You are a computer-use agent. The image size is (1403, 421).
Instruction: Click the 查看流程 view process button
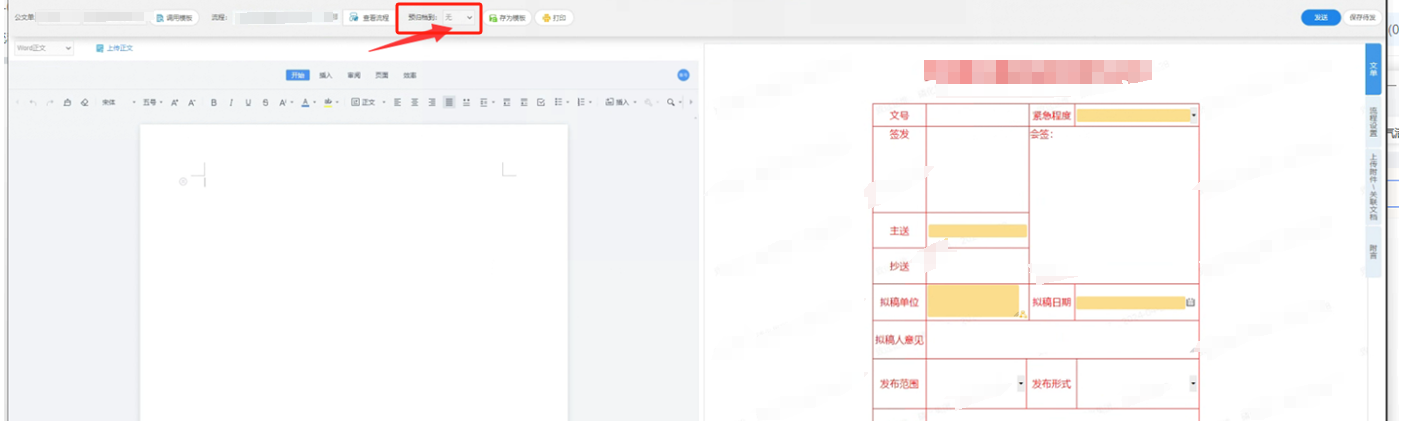[369, 17]
